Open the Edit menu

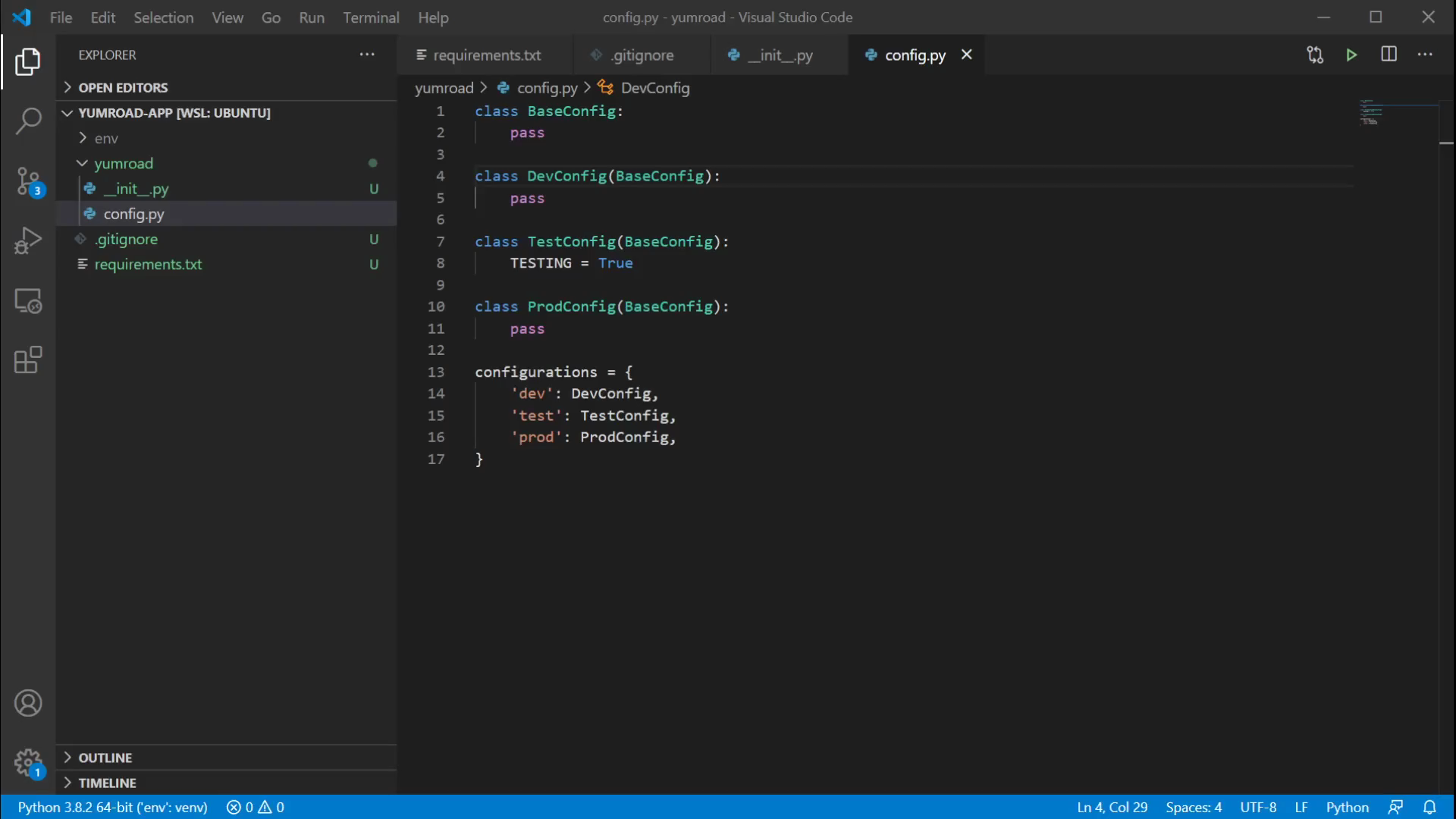(x=102, y=17)
